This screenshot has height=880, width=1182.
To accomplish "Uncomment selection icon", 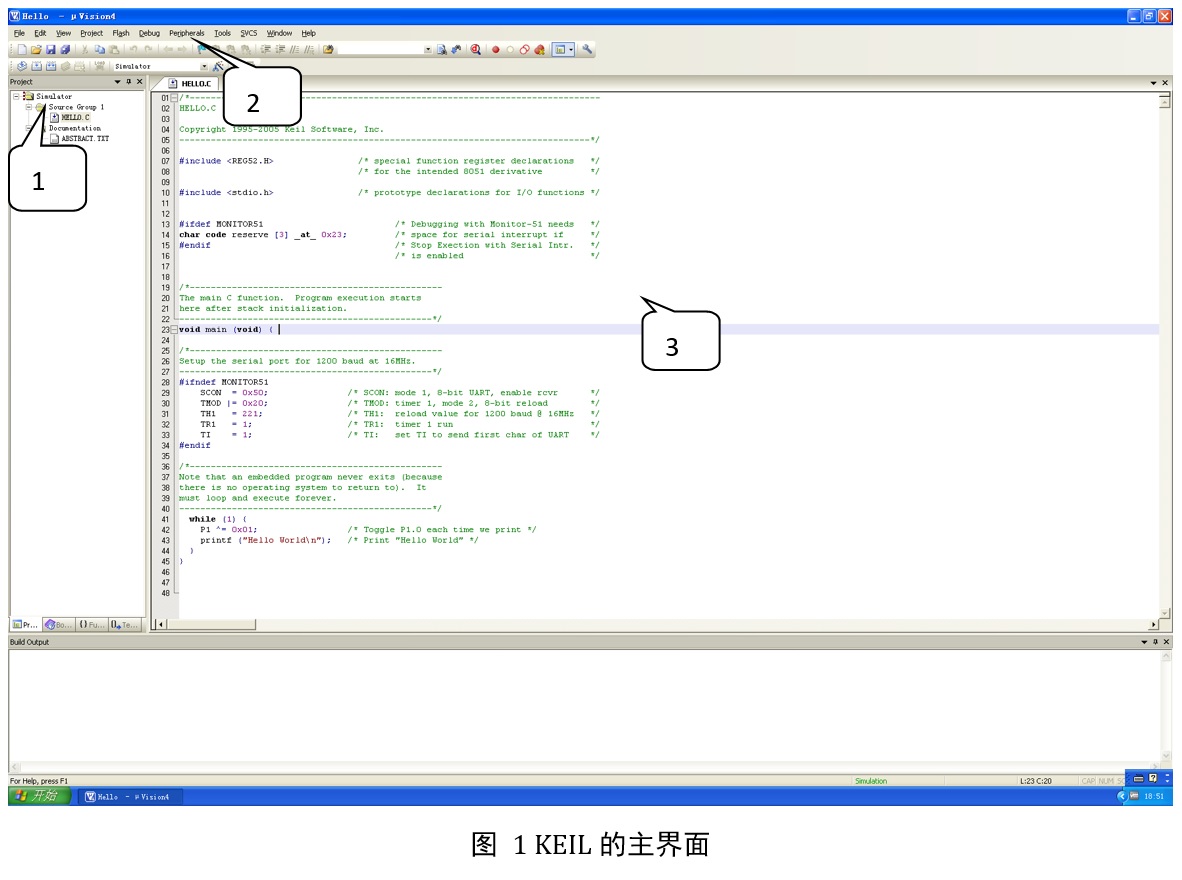I will [x=309, y=50].
